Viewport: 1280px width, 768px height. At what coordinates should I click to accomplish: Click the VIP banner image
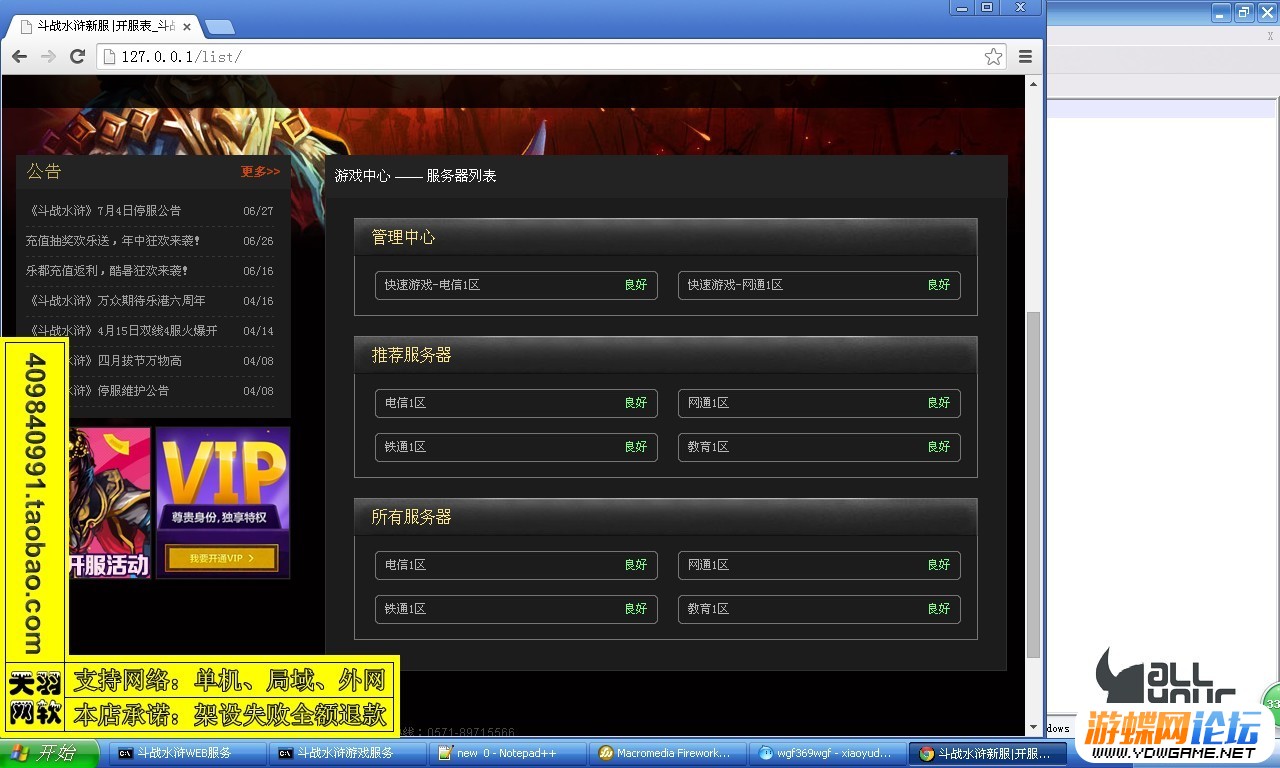click(222, 503)
